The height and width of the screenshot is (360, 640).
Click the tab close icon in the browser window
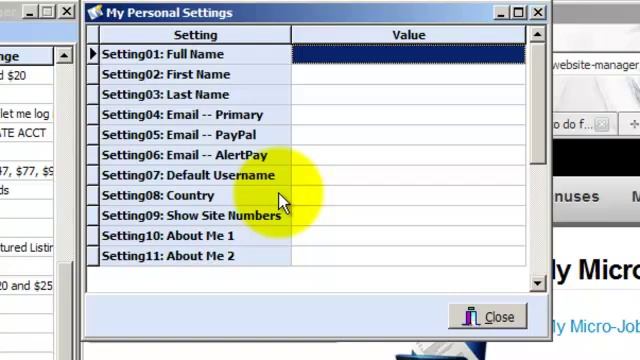602,124
